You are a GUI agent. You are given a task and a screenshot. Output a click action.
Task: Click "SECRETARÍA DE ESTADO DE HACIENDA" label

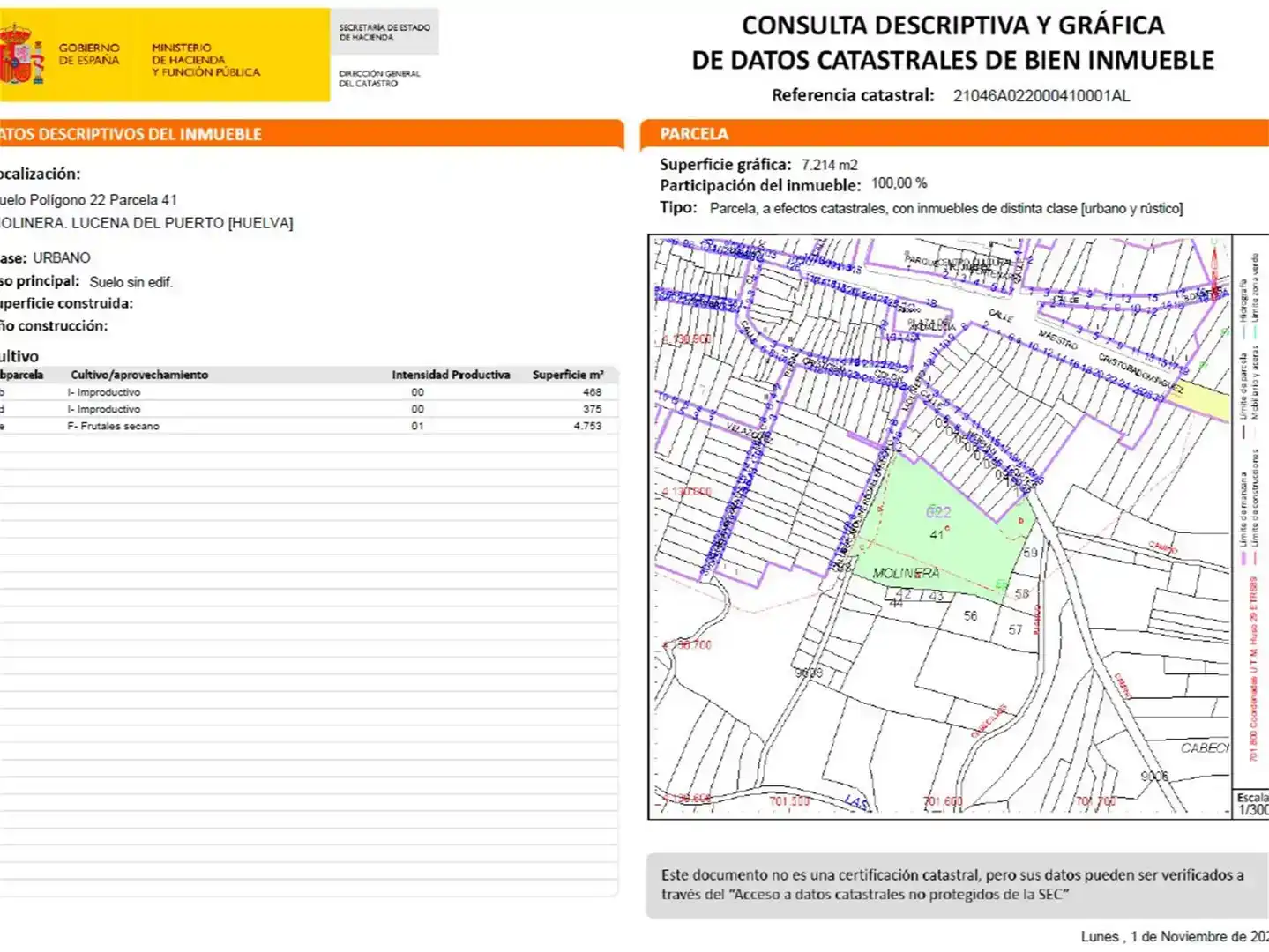(x=384, y=33)
